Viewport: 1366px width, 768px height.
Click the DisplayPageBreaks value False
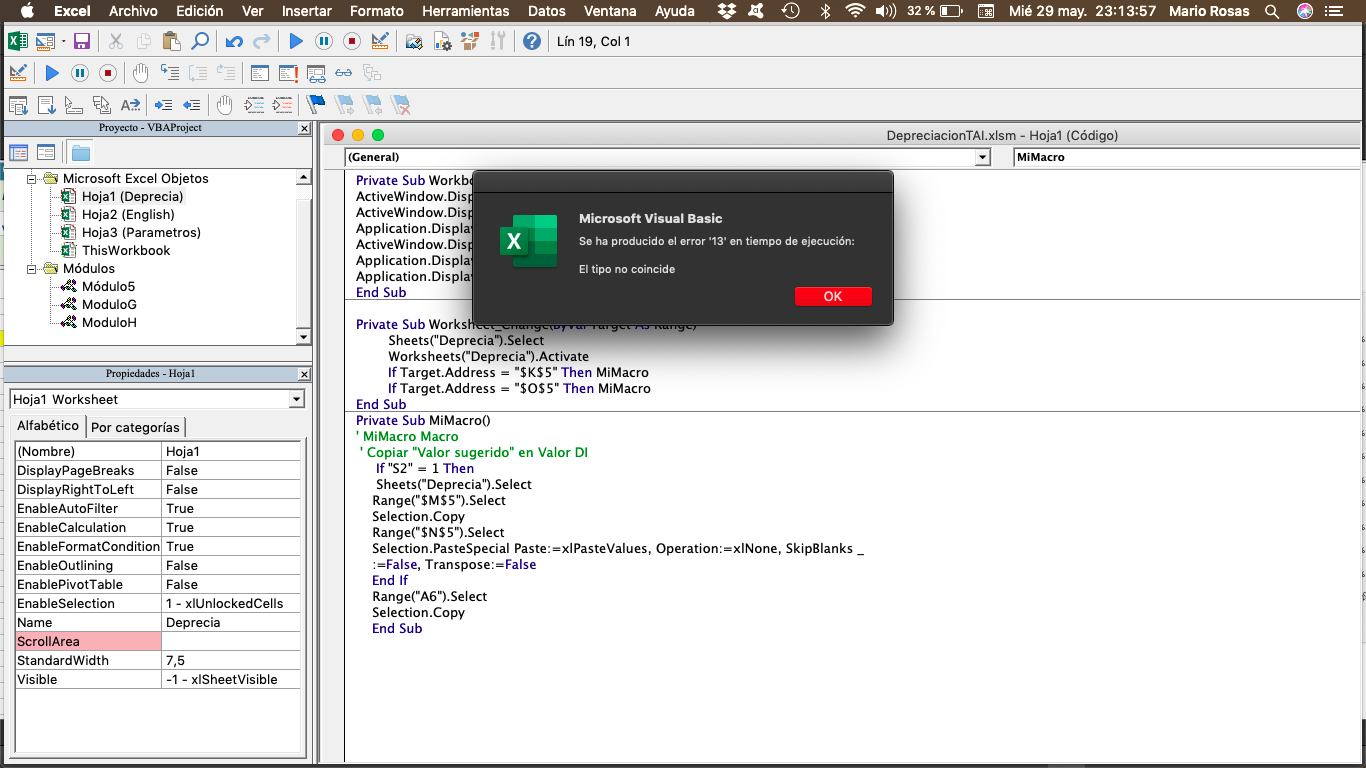click(x=231, y=470)
